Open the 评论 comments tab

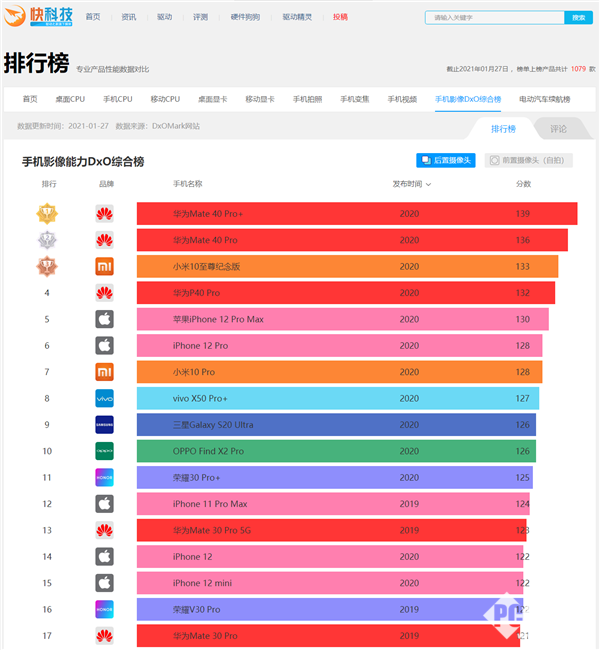tap(558, 129)
